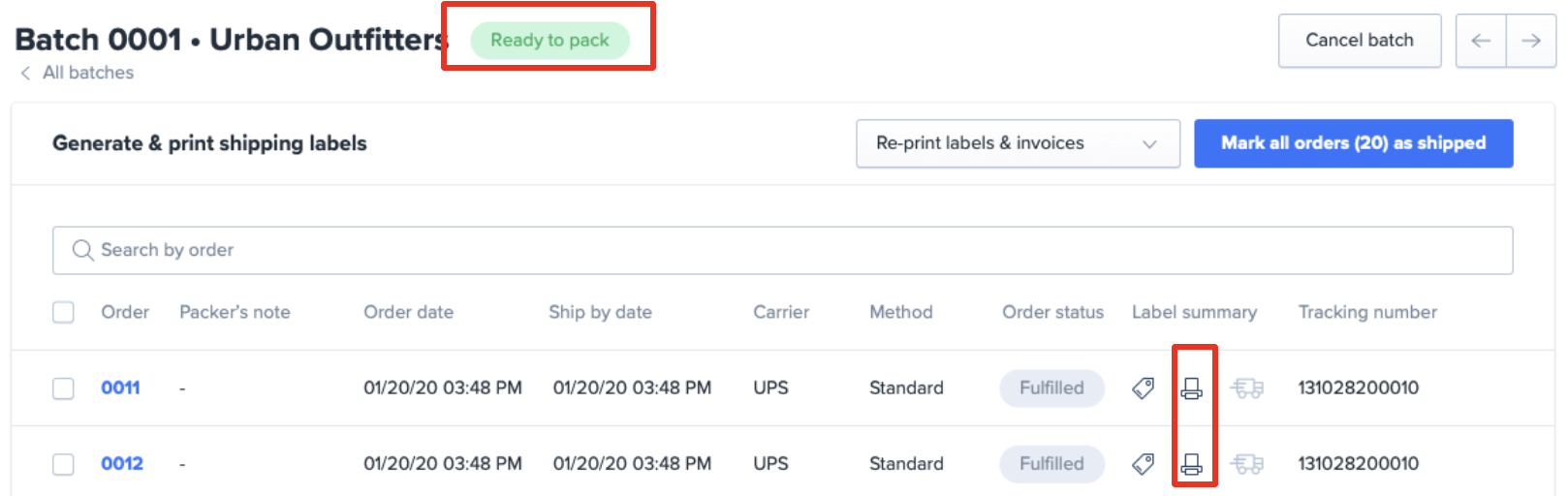This screenshot has height=496, width=1568.
Task: Sort by Order date column header
Action: click(x=408, y=312)
